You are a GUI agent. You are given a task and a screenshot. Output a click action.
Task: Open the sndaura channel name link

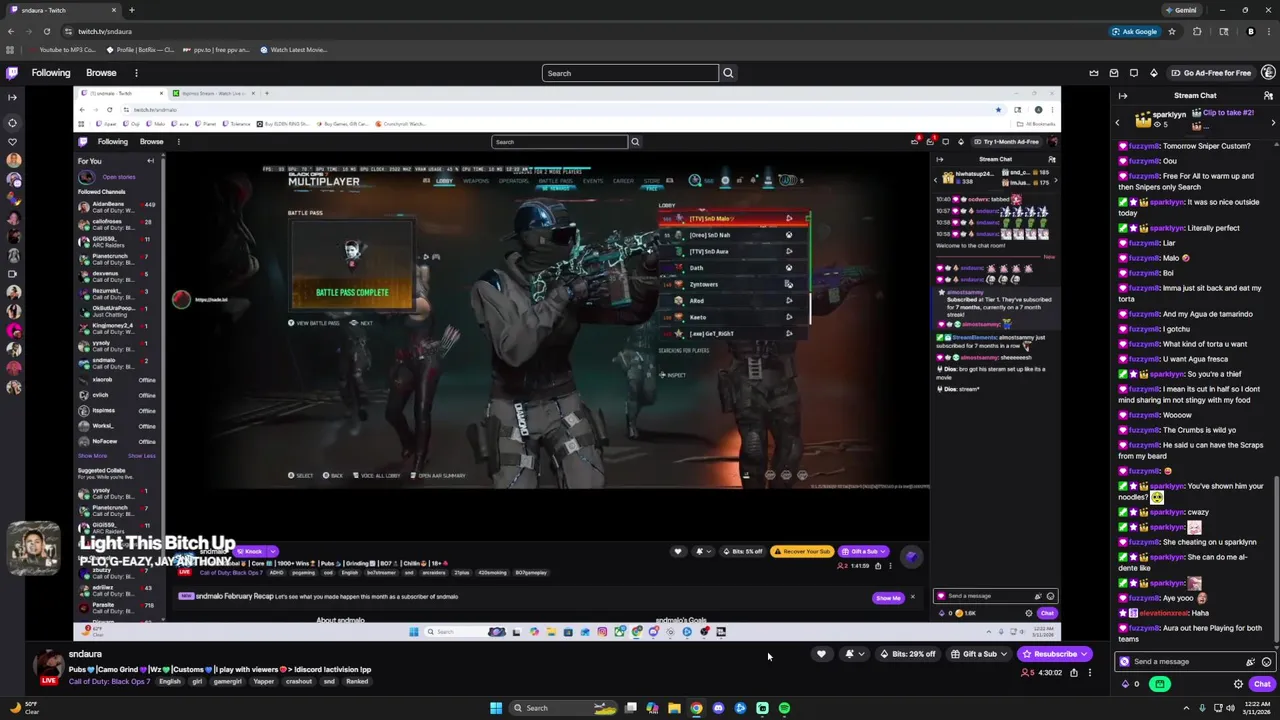pos(85,654)
